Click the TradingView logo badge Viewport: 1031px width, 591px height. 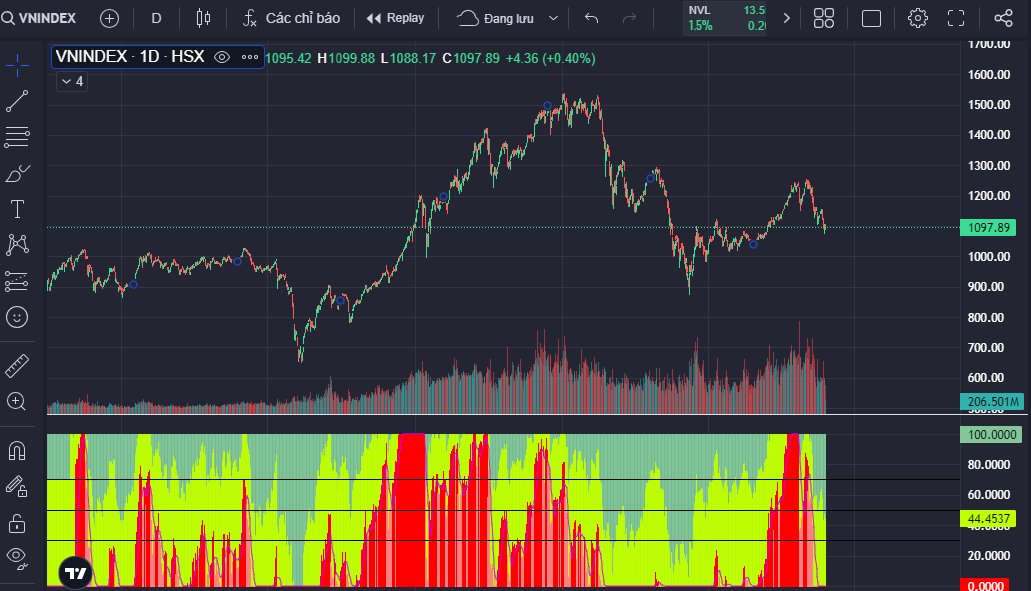[76, 573]
